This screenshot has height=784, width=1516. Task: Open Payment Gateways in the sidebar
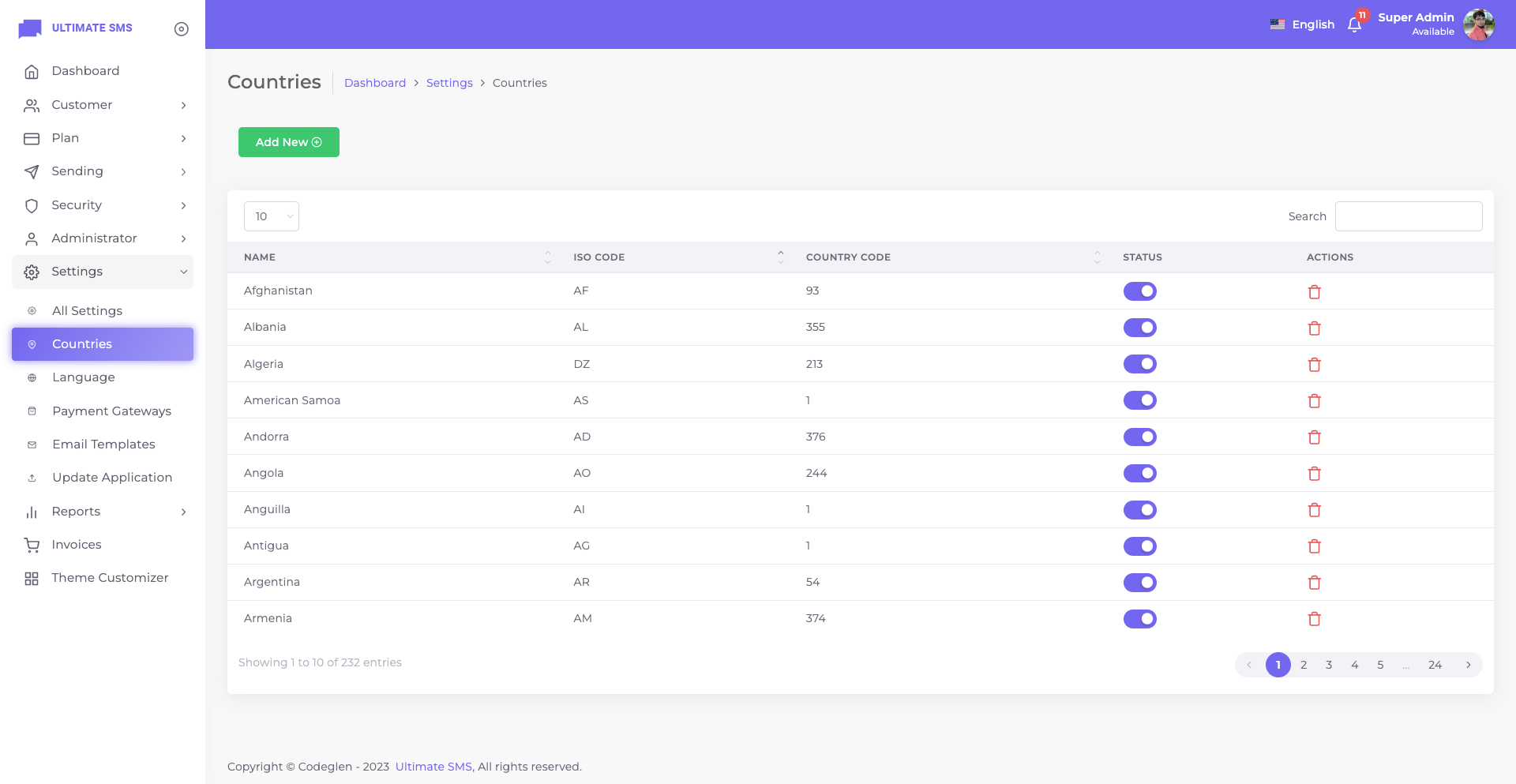111,411
